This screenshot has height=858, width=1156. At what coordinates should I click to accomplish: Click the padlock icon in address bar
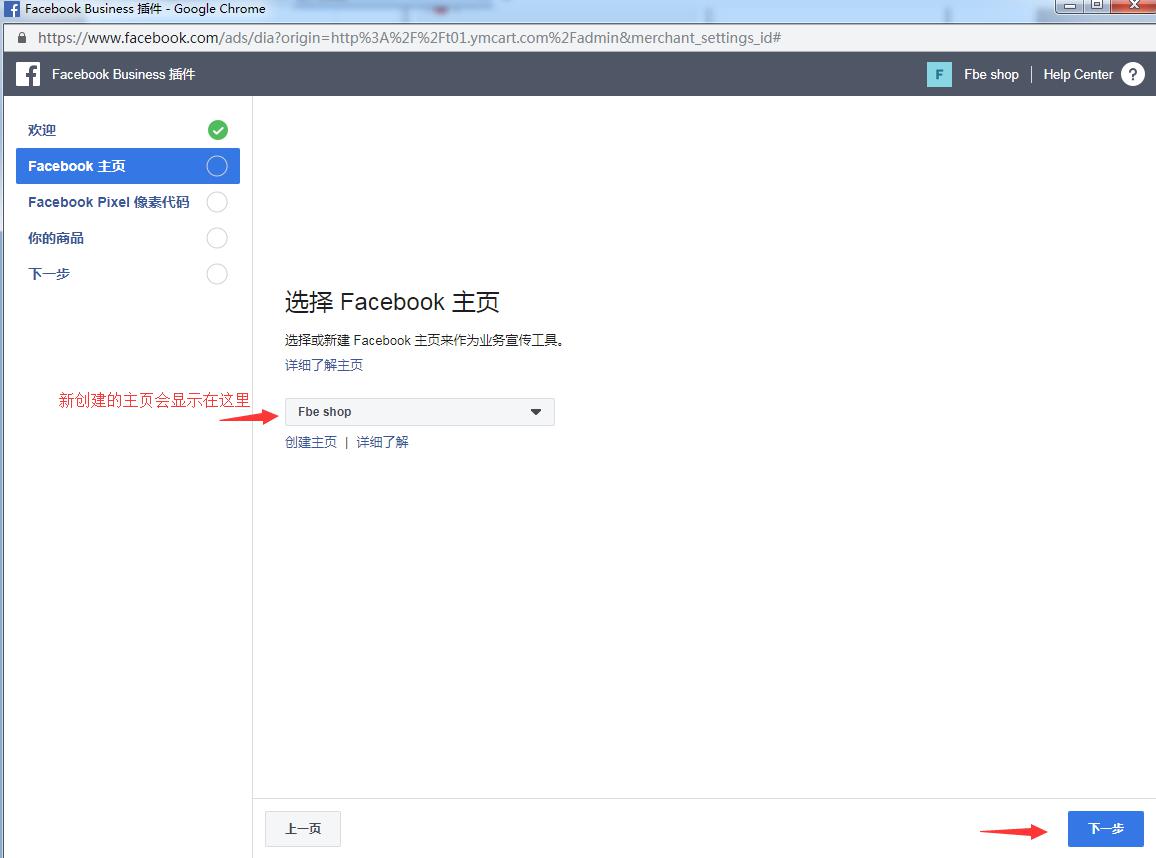tap(21, 37)
